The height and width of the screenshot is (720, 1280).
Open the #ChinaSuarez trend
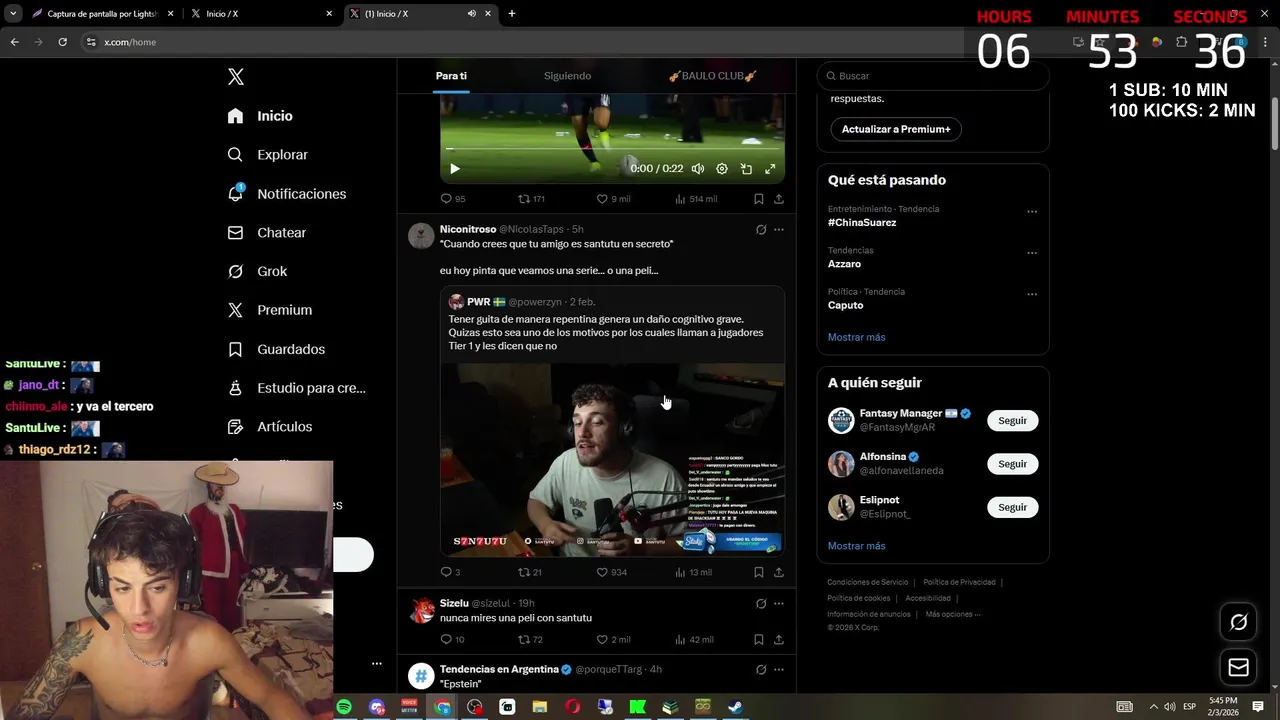click(862, 223)
